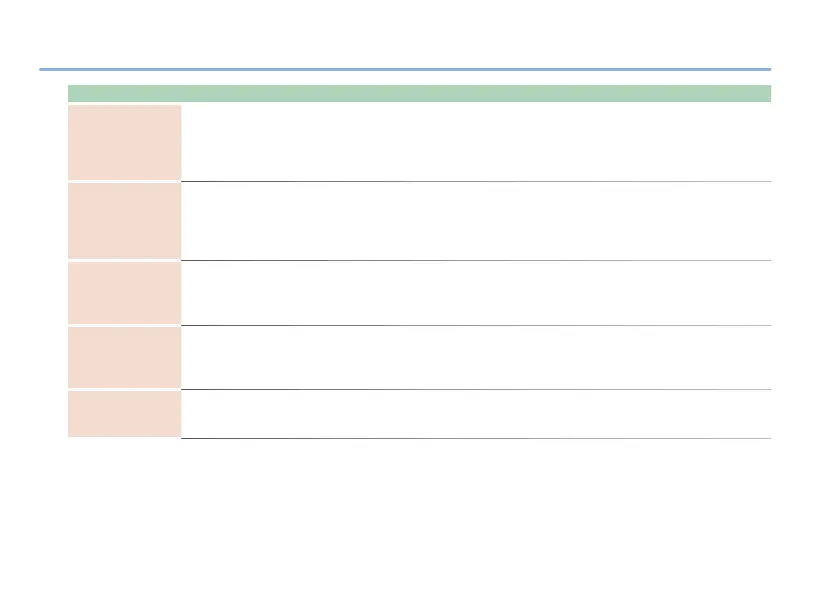The image size is (839, 595).
Task: Click the fifth, shortest peach cell
Action: point(124,413)
